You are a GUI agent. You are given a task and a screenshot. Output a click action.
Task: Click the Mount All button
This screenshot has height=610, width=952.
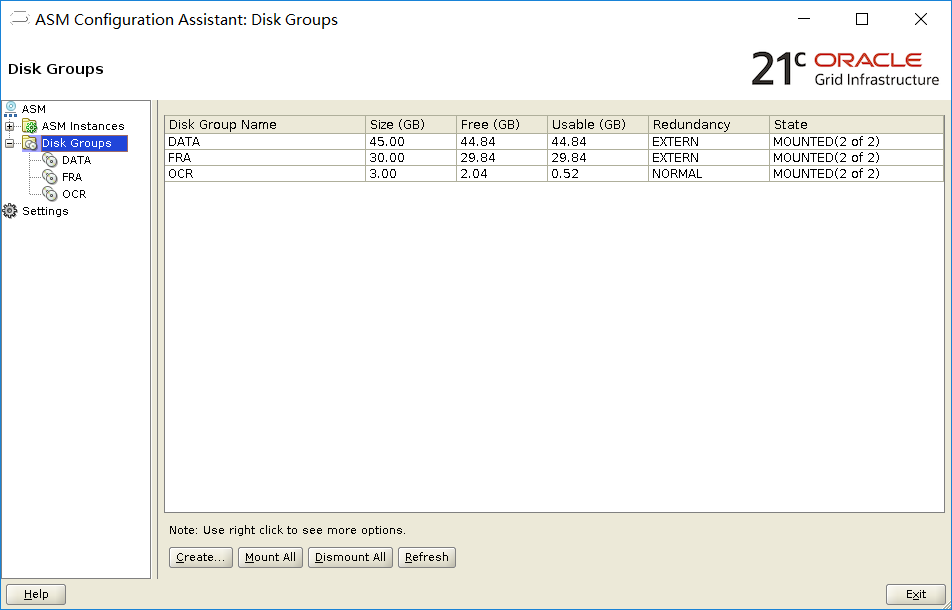tap(270, 557)
